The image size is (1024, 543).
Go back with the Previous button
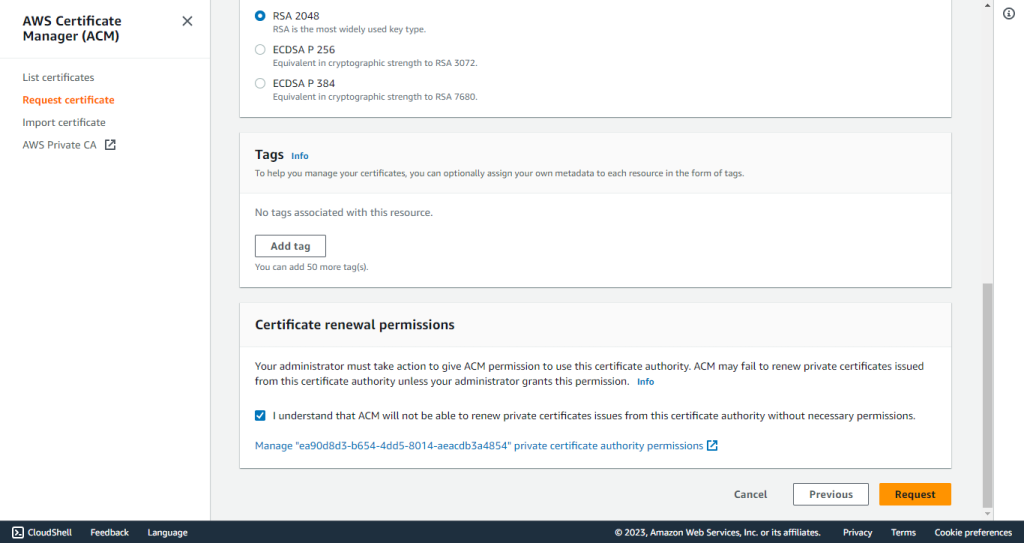tap(831, 495)
